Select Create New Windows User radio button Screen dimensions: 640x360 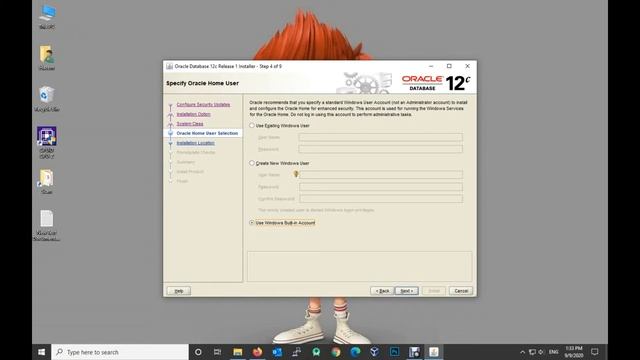coord(252,163)
